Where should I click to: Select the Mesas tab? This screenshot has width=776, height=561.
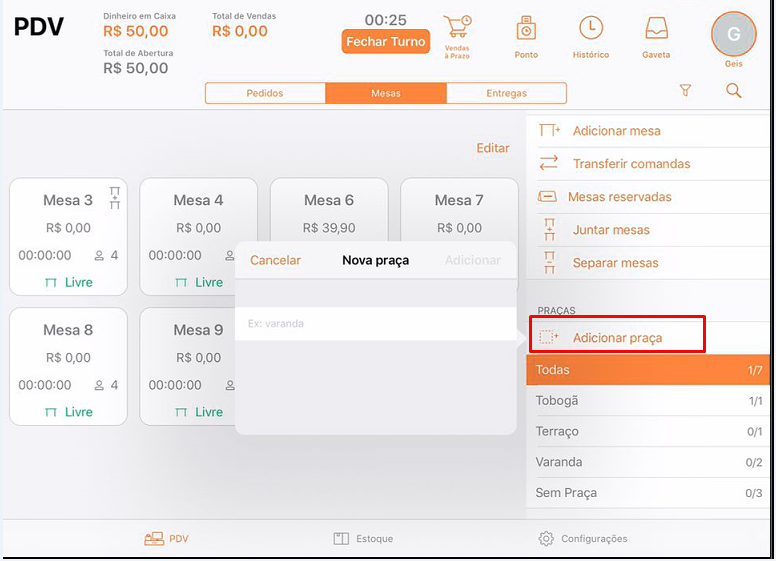click(386, 93)
